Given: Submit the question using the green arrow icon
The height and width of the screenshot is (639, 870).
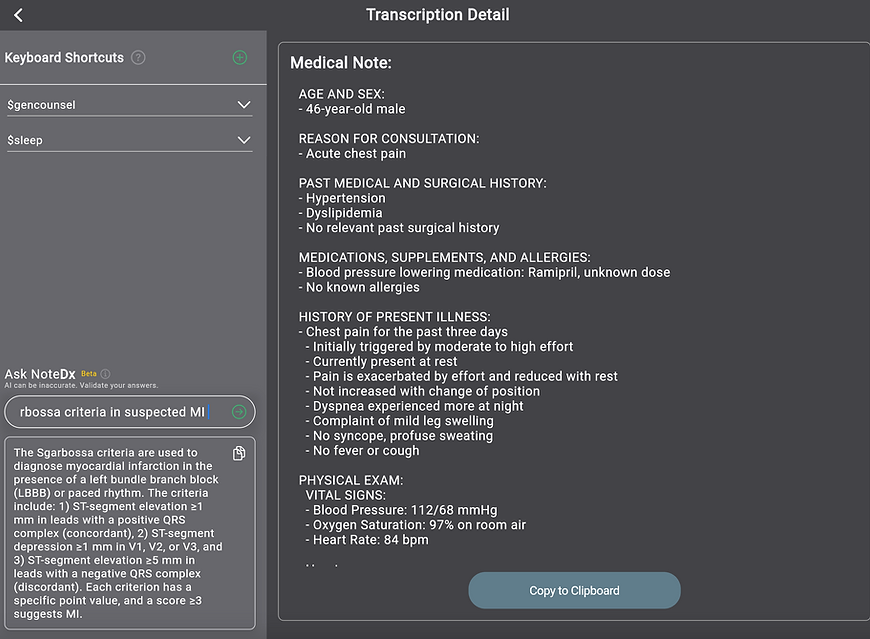Looking at the screenshot, I should click(x=237, y=411).
